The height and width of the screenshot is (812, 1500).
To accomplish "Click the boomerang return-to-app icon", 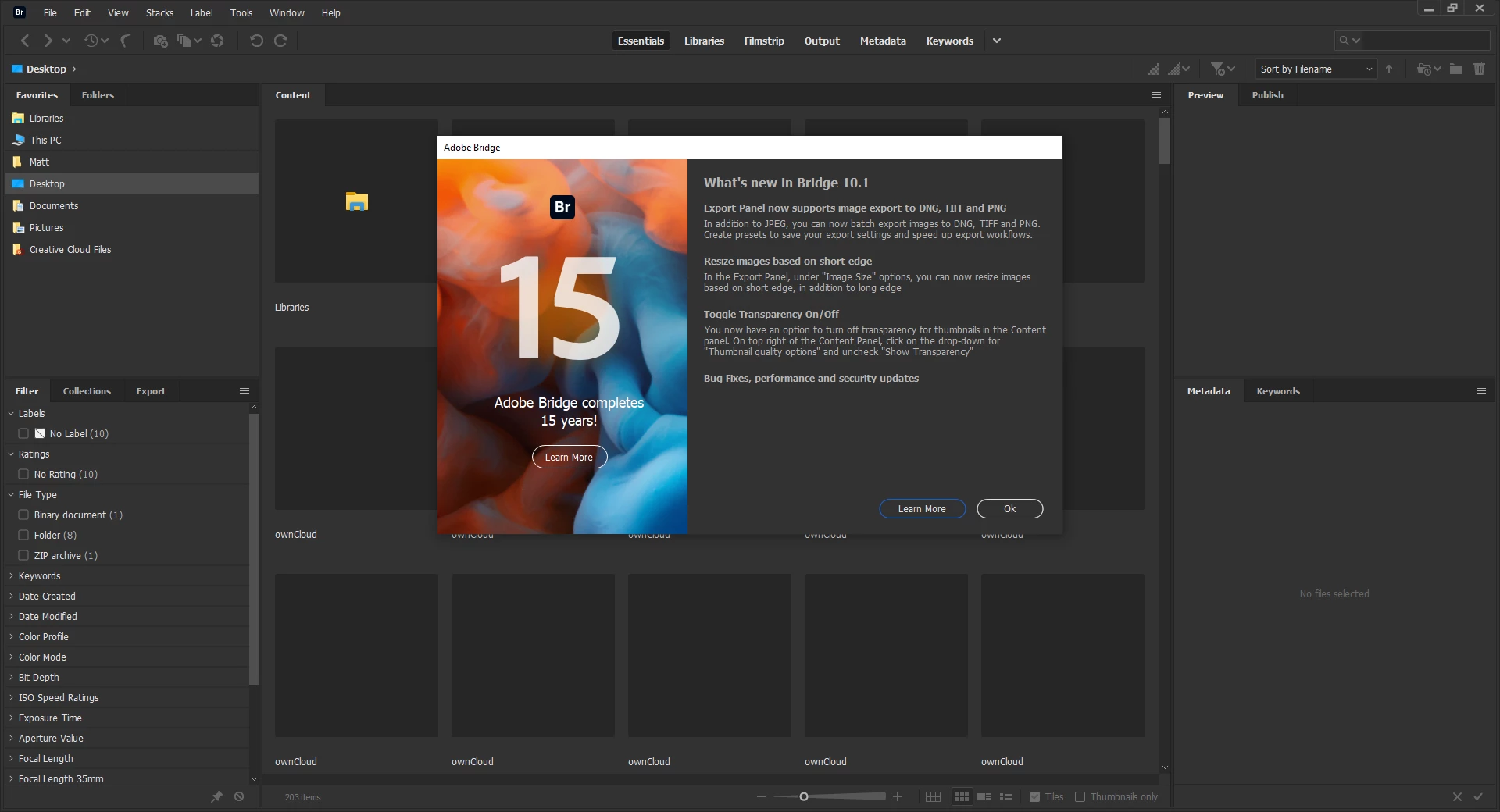I will (x=125, y=41).
